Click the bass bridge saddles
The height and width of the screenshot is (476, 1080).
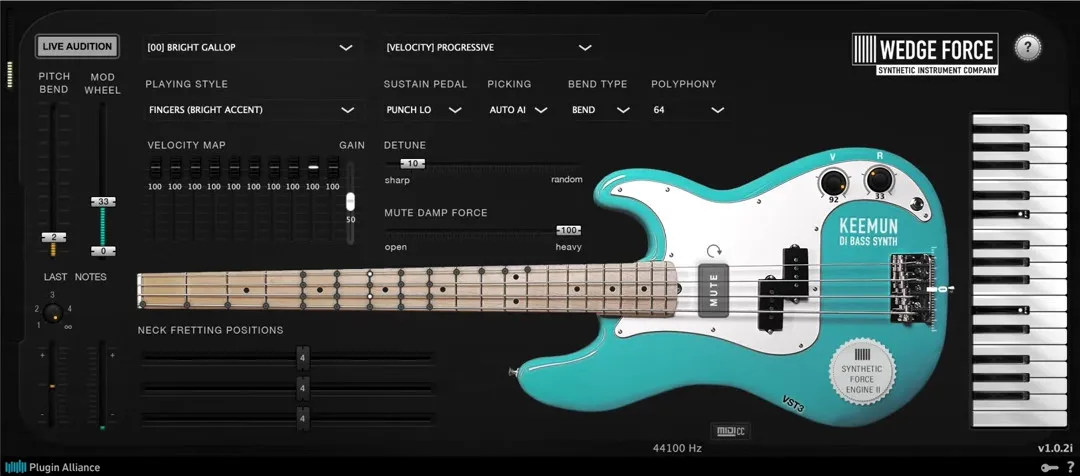coord(910,288)
